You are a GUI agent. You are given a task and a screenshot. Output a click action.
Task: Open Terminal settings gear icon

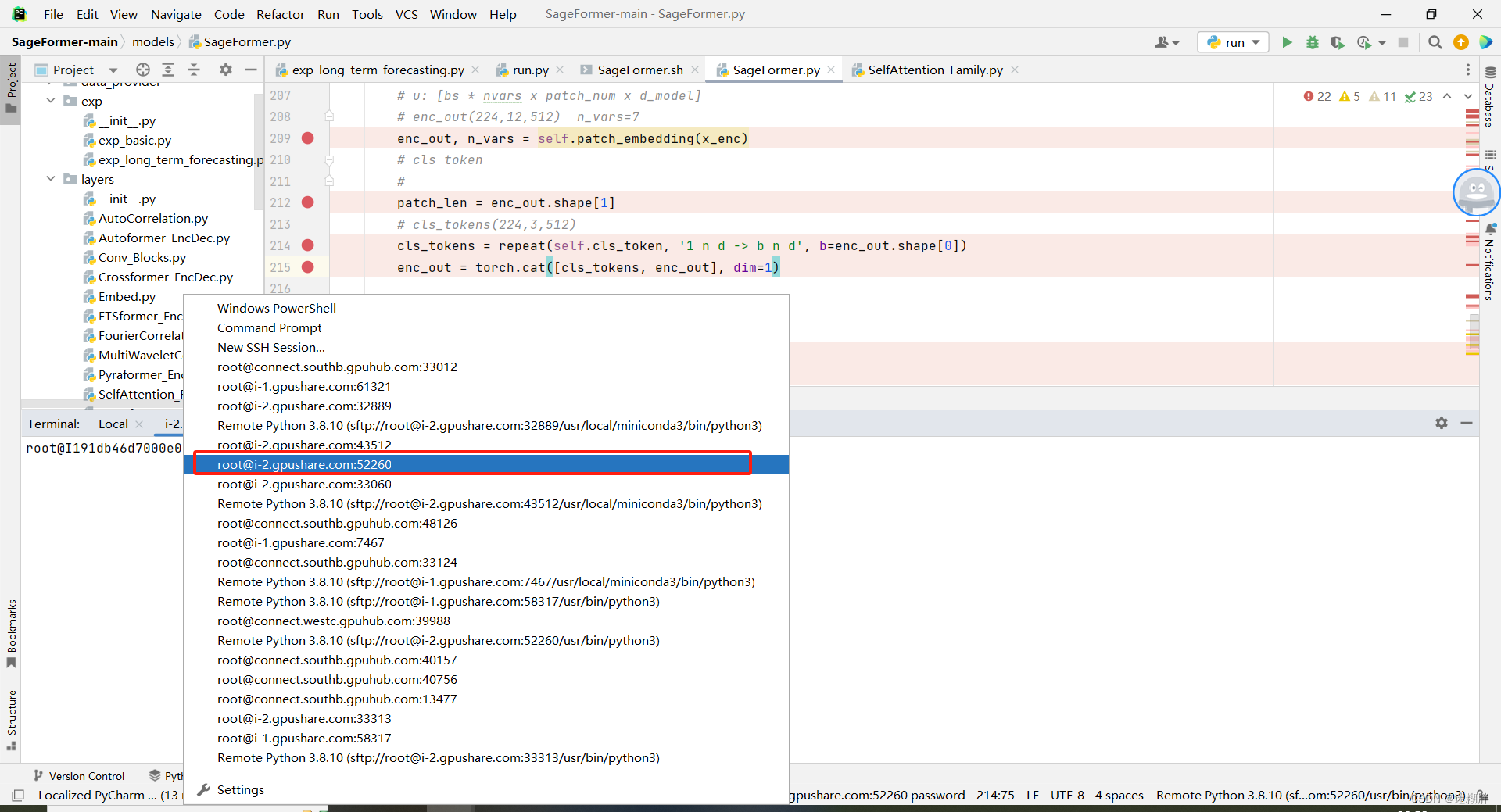pos(1442,423)
